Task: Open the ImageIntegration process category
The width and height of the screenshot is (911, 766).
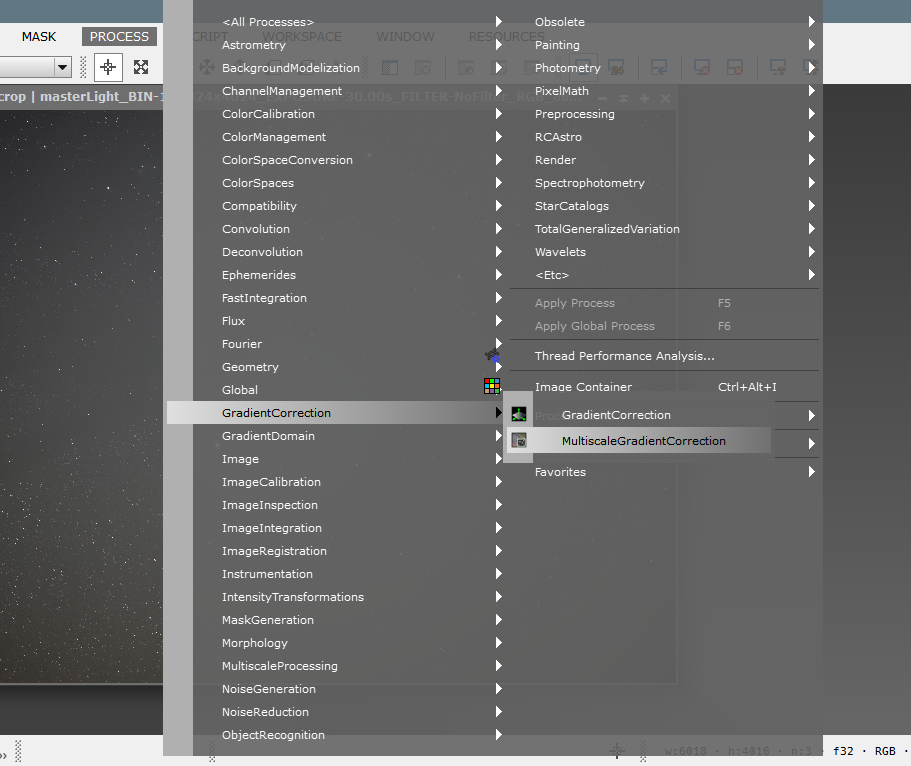Action: (x=272, y=528)
